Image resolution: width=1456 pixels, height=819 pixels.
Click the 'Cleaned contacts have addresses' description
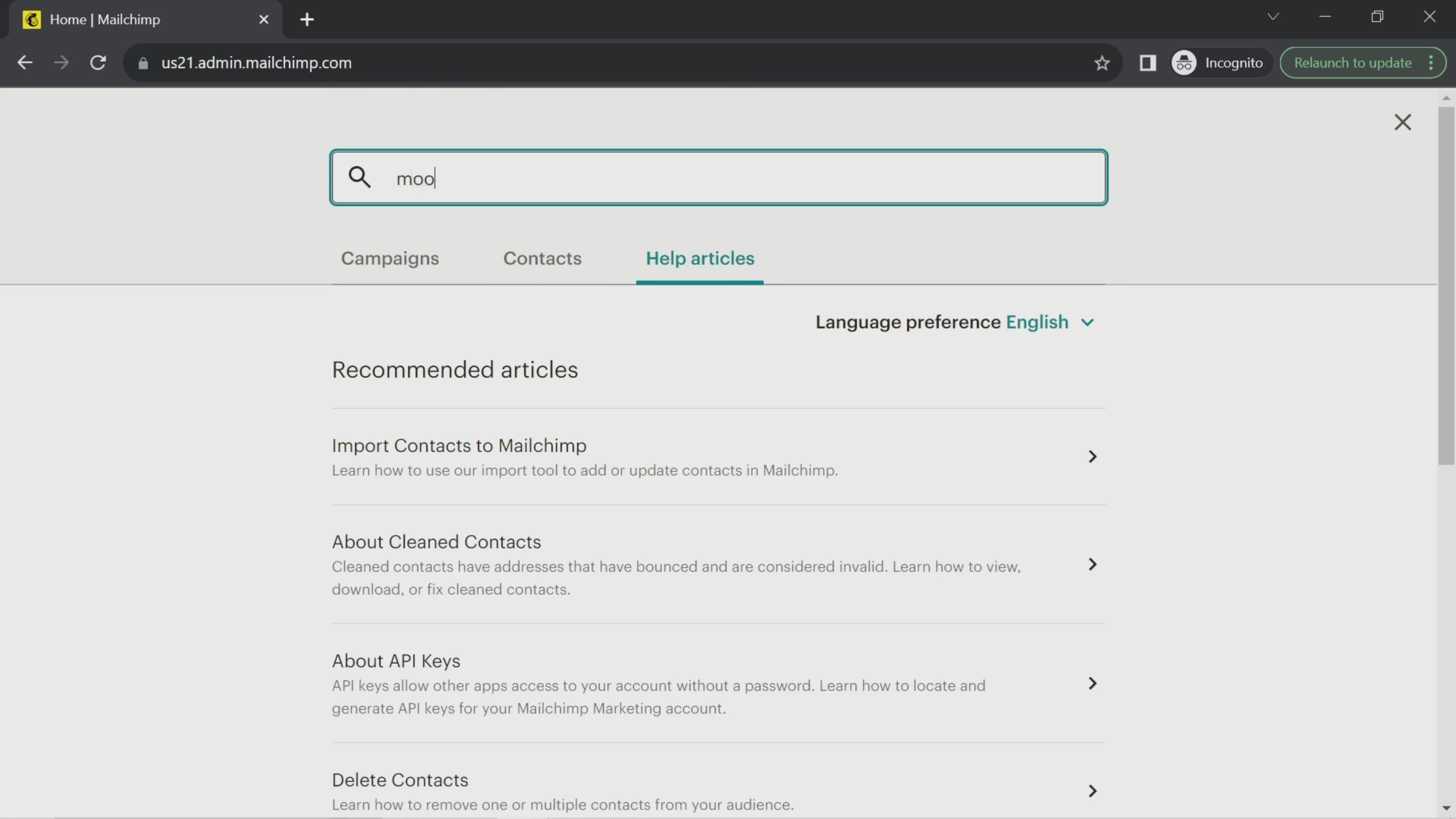coord(676,577)
